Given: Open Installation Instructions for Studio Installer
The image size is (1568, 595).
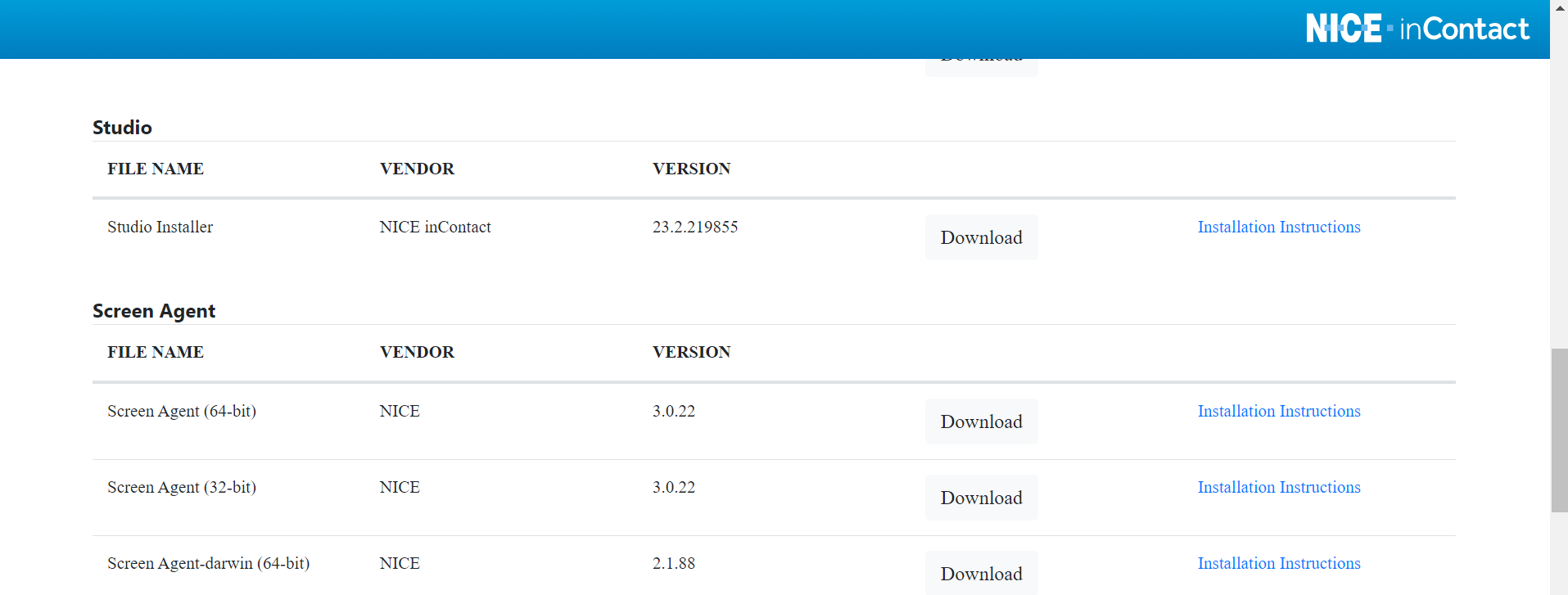Looking at the screenshot, I should click(1278, 227).
